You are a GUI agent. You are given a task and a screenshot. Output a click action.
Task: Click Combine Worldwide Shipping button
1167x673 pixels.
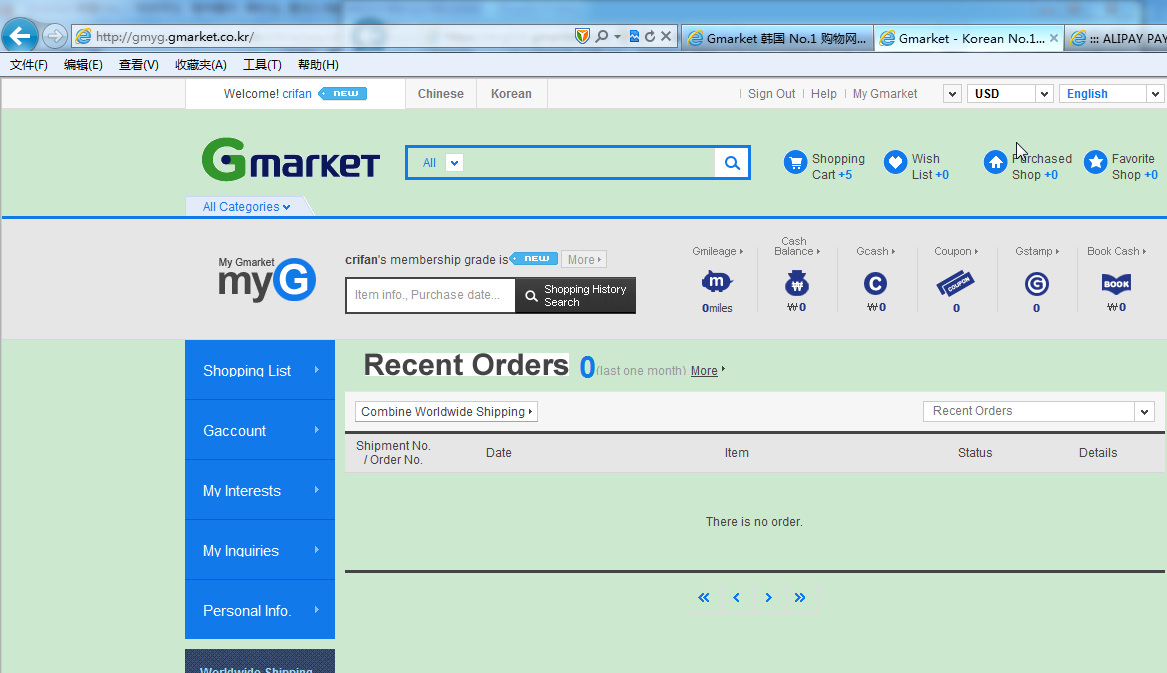click(447, 412)
